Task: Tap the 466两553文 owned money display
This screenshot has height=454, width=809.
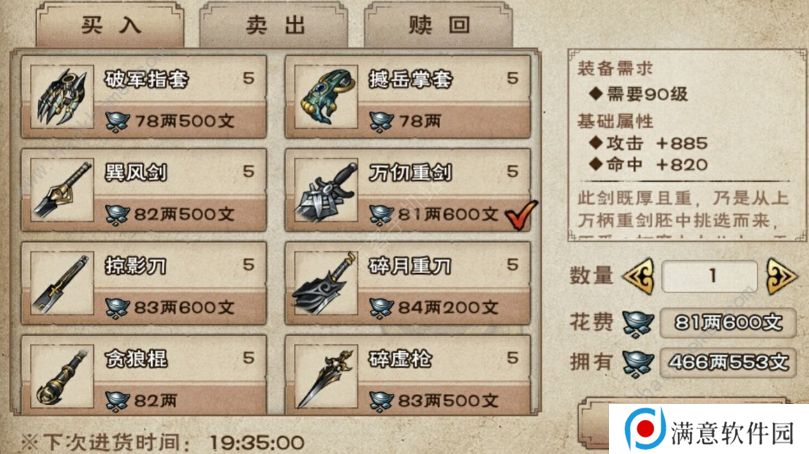Action: pos(729,363)
